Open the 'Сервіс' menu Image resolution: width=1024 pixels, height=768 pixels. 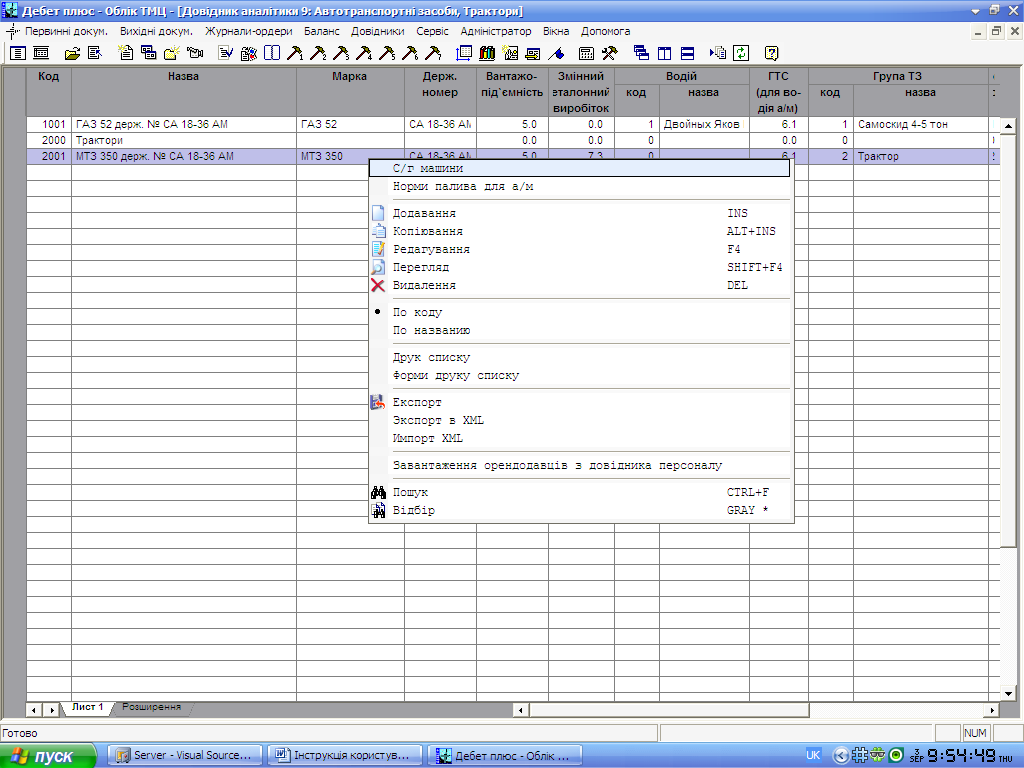point(432,31)
